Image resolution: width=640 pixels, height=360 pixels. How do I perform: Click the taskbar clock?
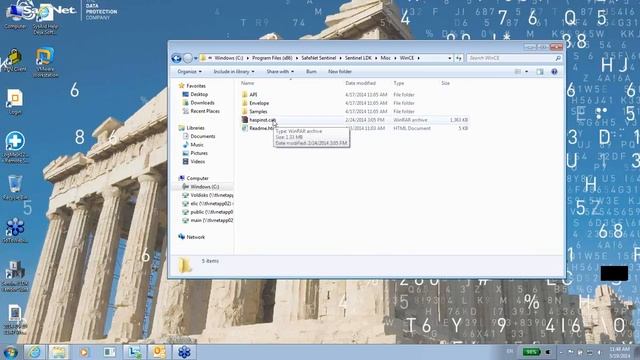[620, 352]
